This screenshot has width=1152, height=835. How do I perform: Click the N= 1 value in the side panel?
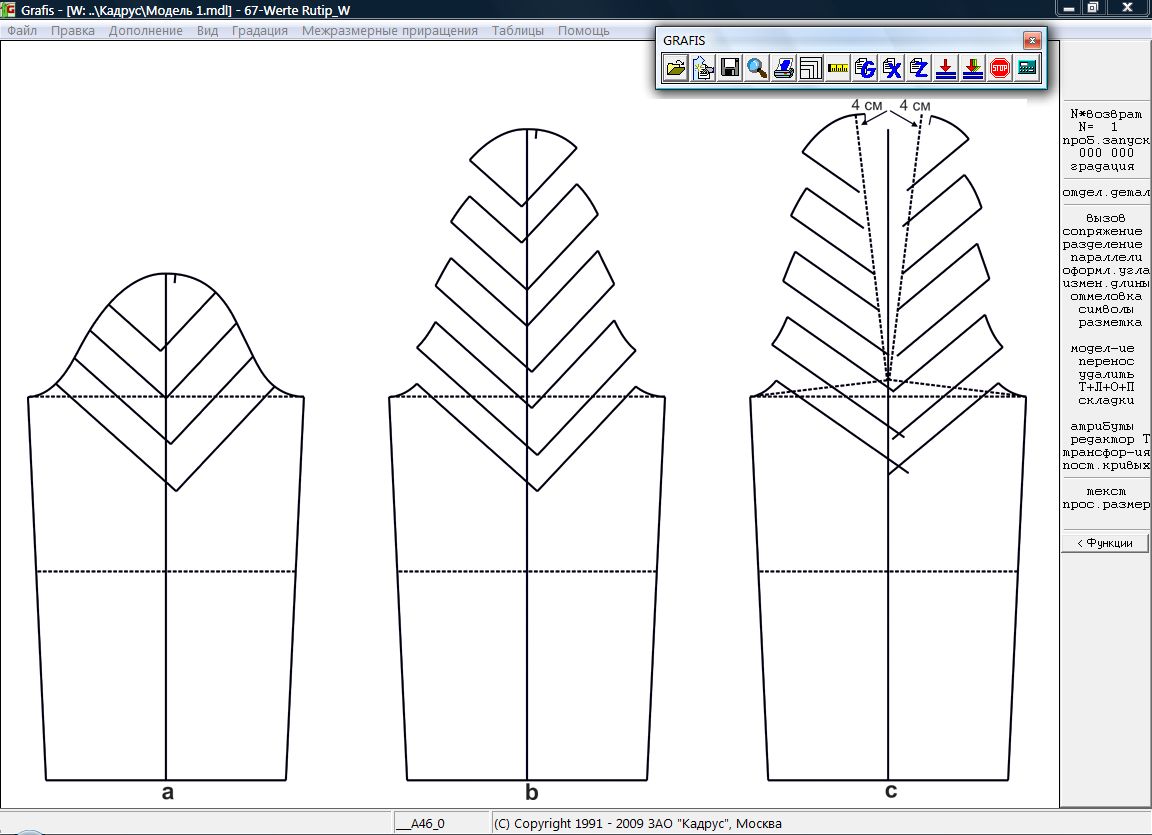(x=1098, y=127)
